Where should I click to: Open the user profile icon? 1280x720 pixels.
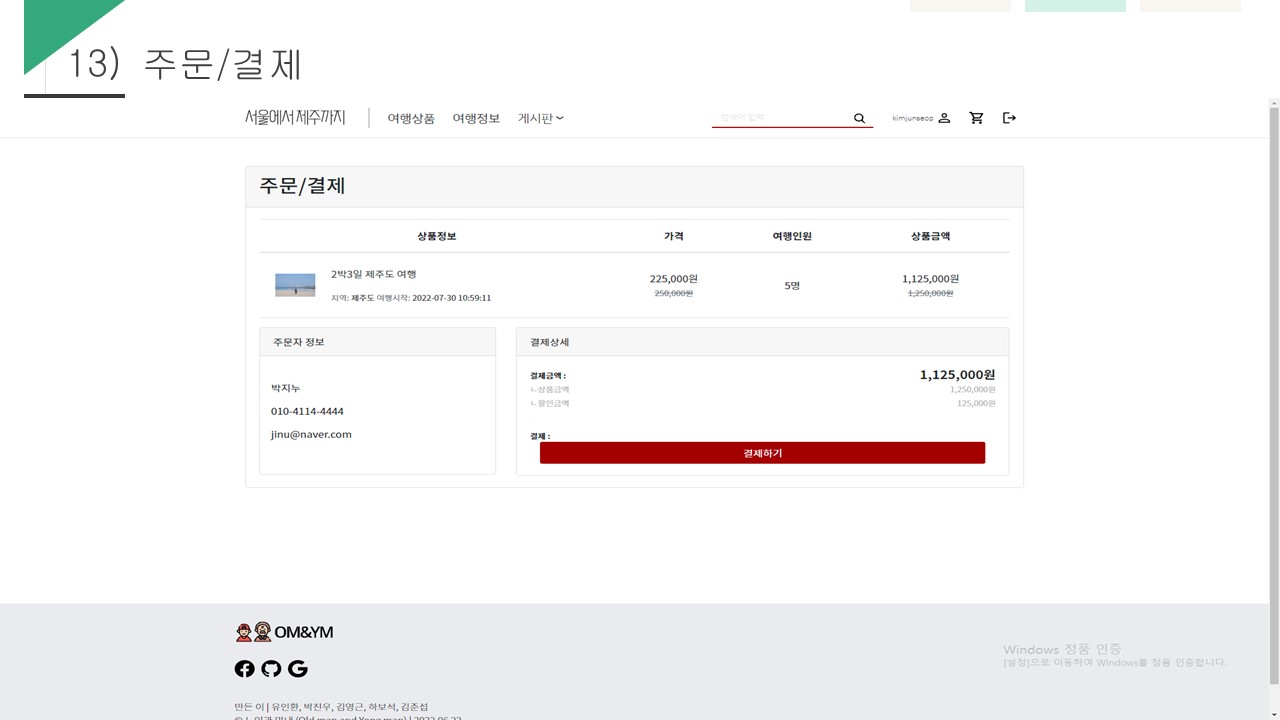(x=944, y=118)
